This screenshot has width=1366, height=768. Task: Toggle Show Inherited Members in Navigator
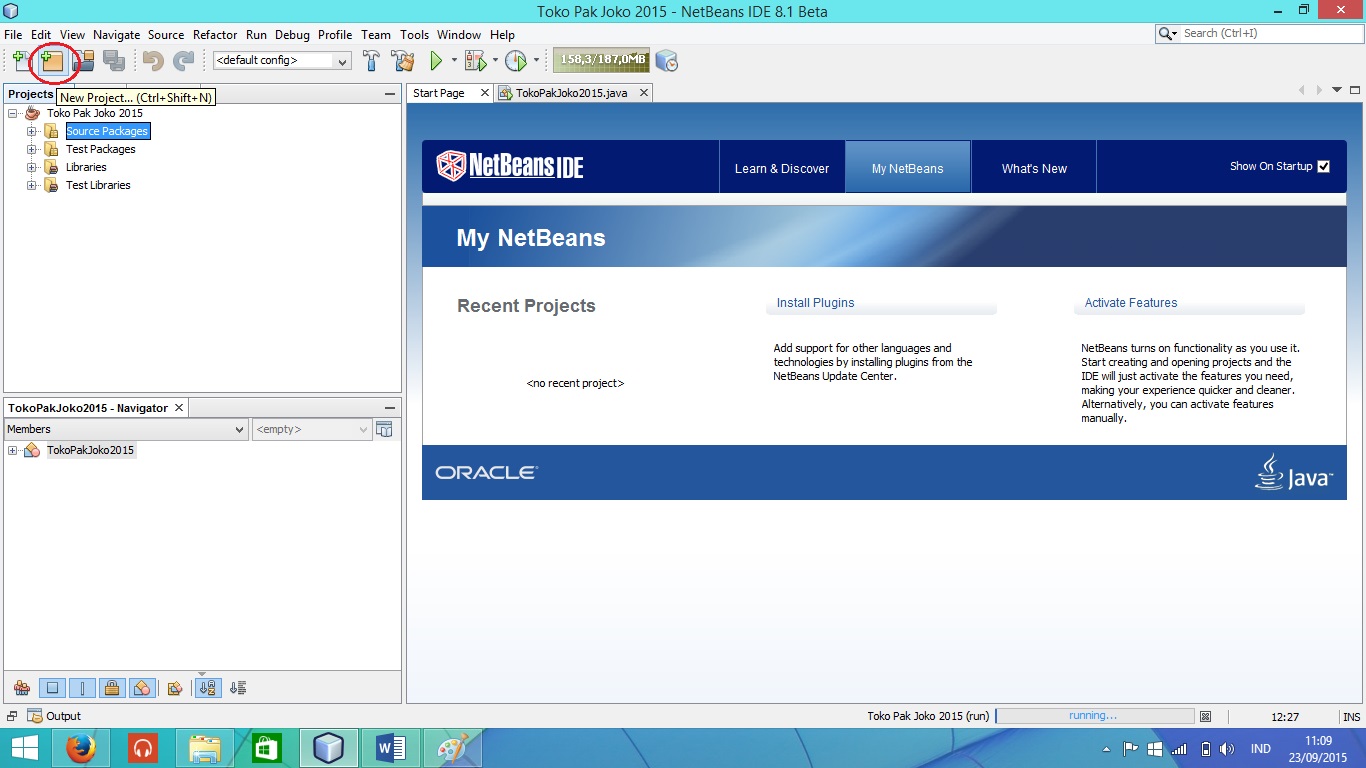pos(22,688)
